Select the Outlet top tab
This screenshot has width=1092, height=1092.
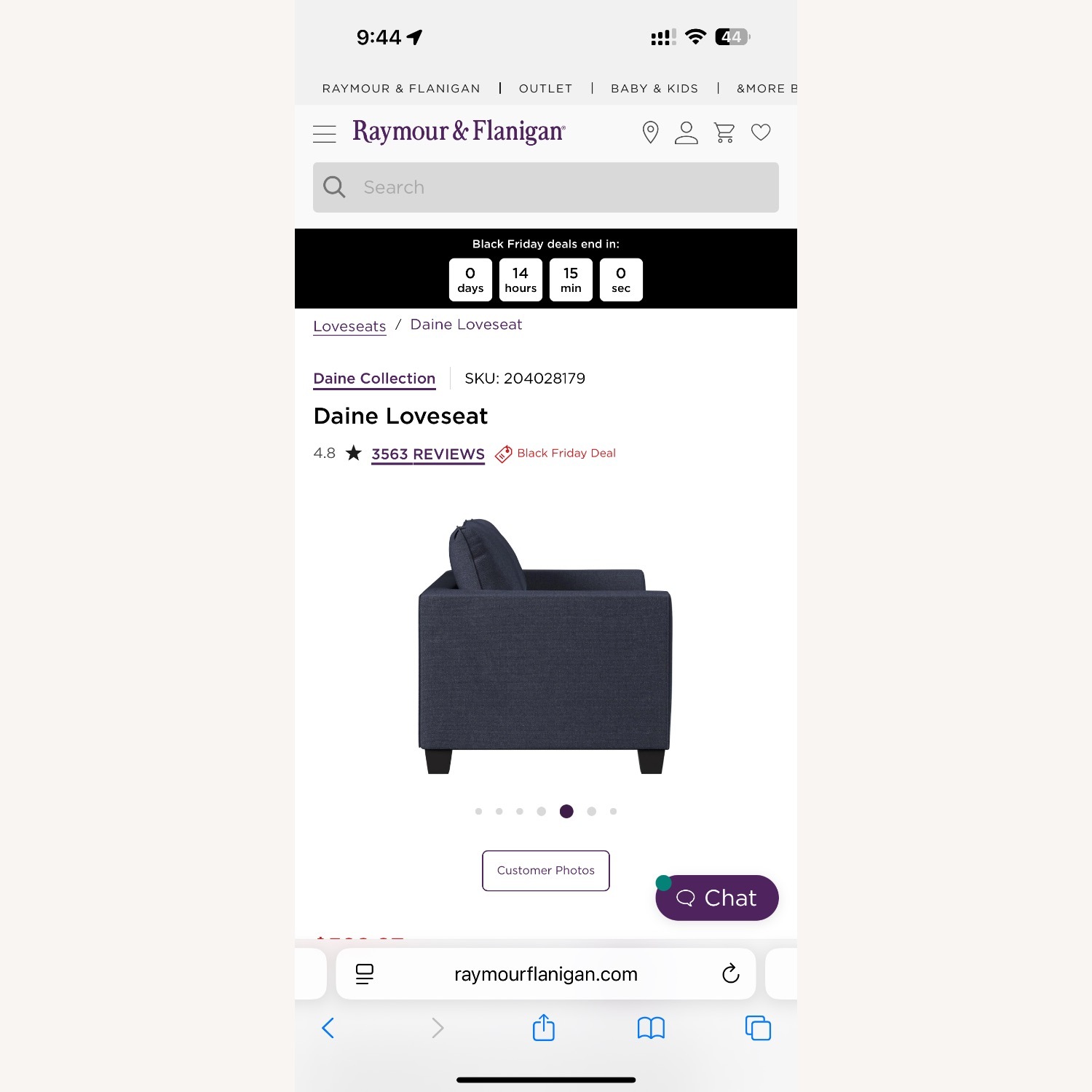(546, 88)
